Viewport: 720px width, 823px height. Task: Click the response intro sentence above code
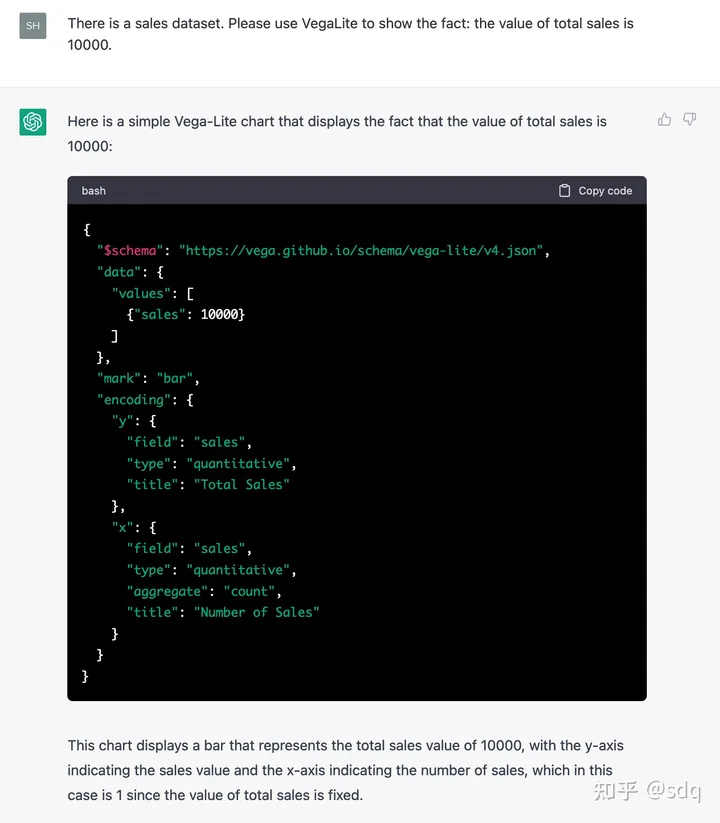[337, 133]
